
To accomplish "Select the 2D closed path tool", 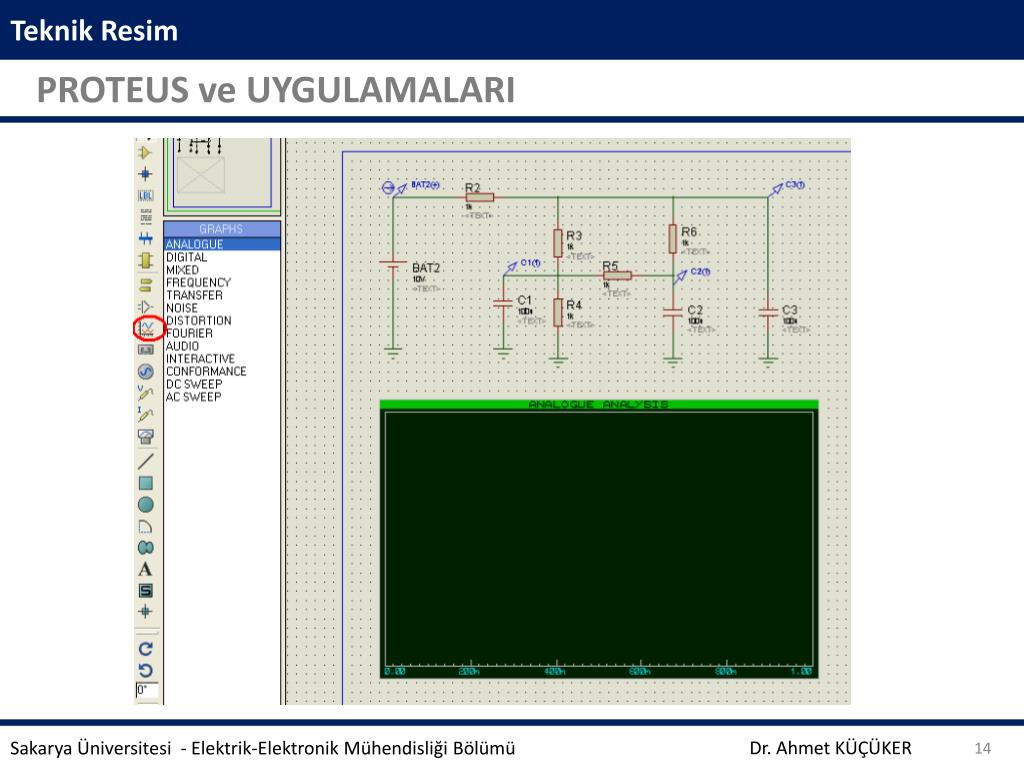I will coord(145,547).
